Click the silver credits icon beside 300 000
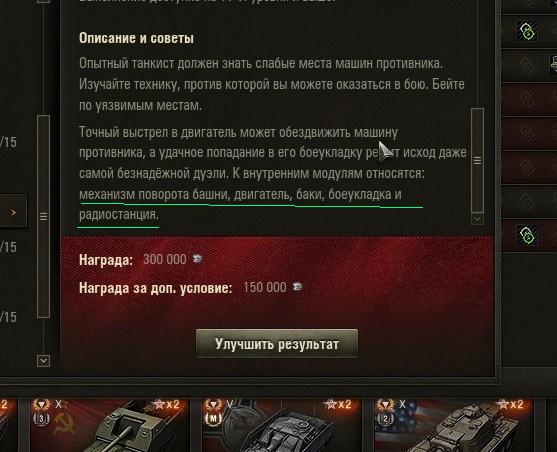The height and width of the screenshot is (452, 557). coord(198,259)
